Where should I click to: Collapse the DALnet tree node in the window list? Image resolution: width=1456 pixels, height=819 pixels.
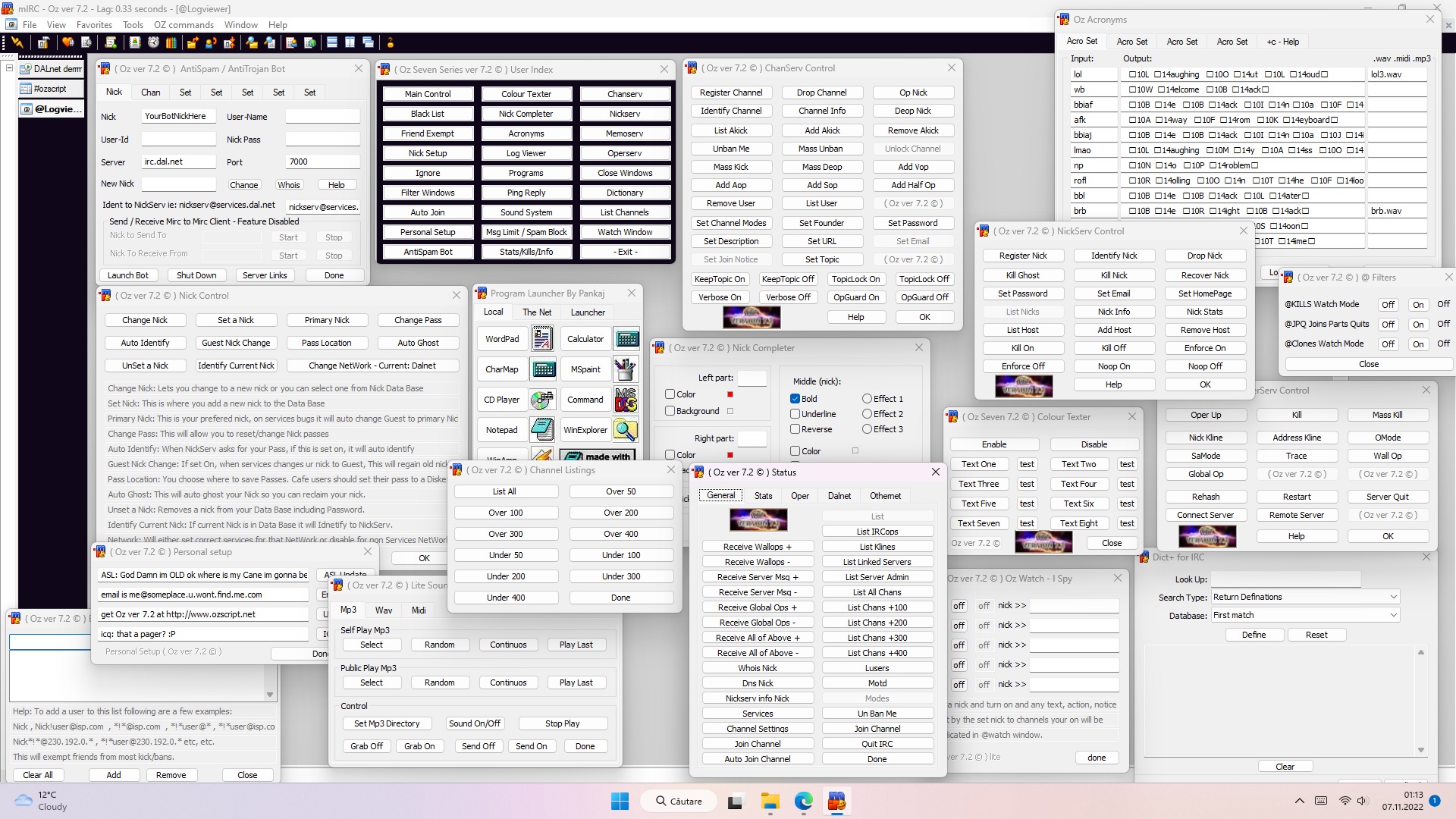click(x=9, y=68)
